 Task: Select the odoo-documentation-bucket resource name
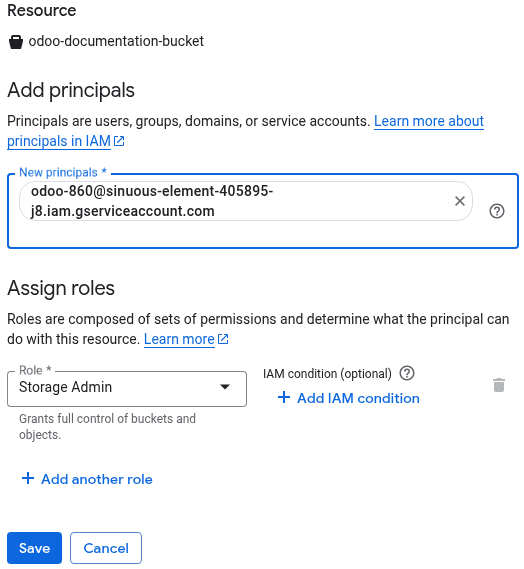116,41
